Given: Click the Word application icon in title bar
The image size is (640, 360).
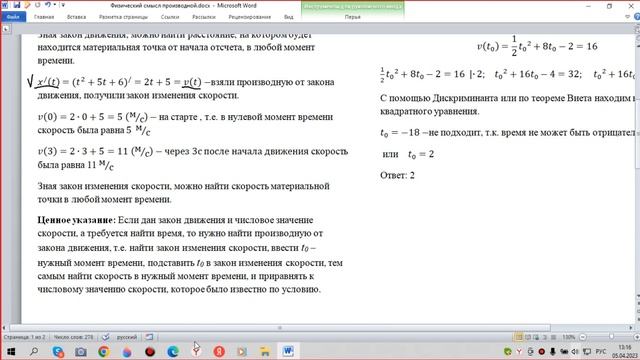Looking at the screenshot, I should (5, 5).
